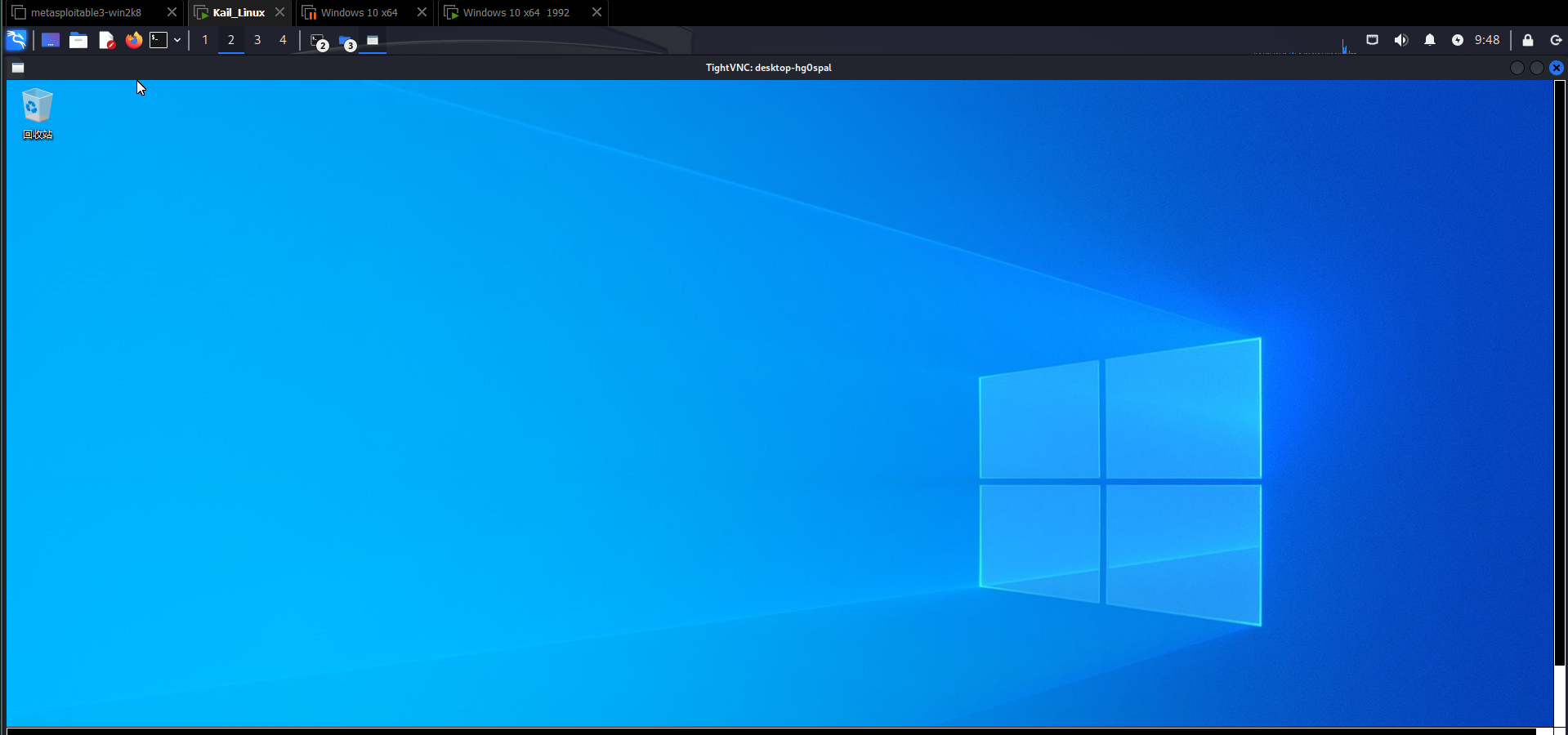
Task: Open the Kali applications menu
Action: [16, 40]
